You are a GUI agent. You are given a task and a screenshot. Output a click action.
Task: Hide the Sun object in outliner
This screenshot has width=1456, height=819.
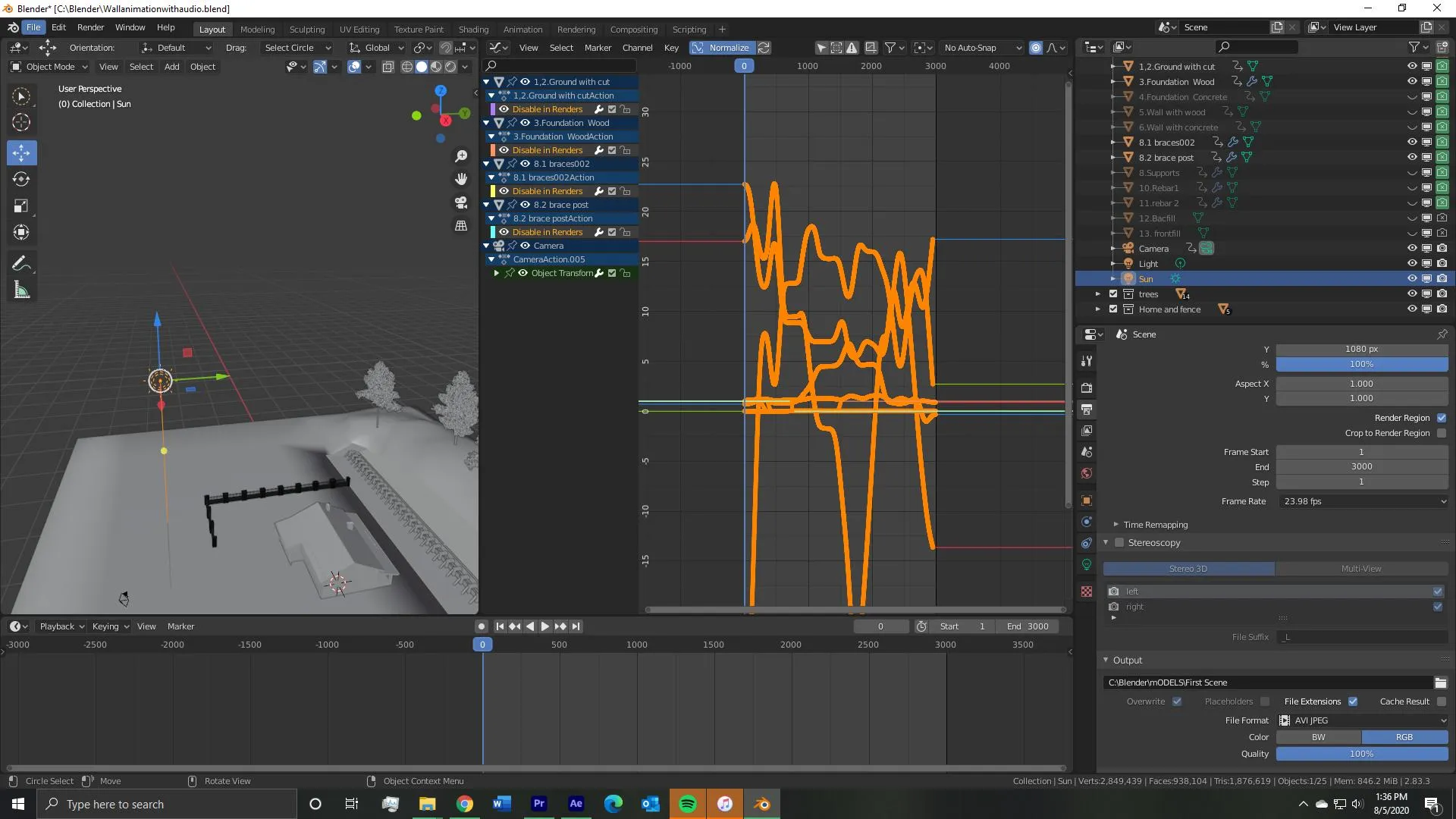(1412, 278)
